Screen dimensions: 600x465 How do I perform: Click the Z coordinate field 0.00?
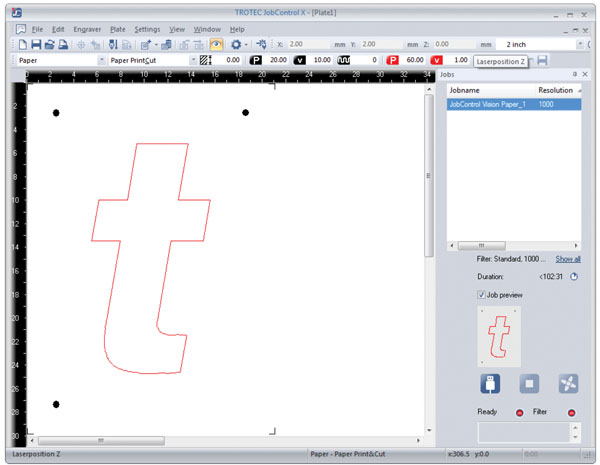tap(453, 44)
